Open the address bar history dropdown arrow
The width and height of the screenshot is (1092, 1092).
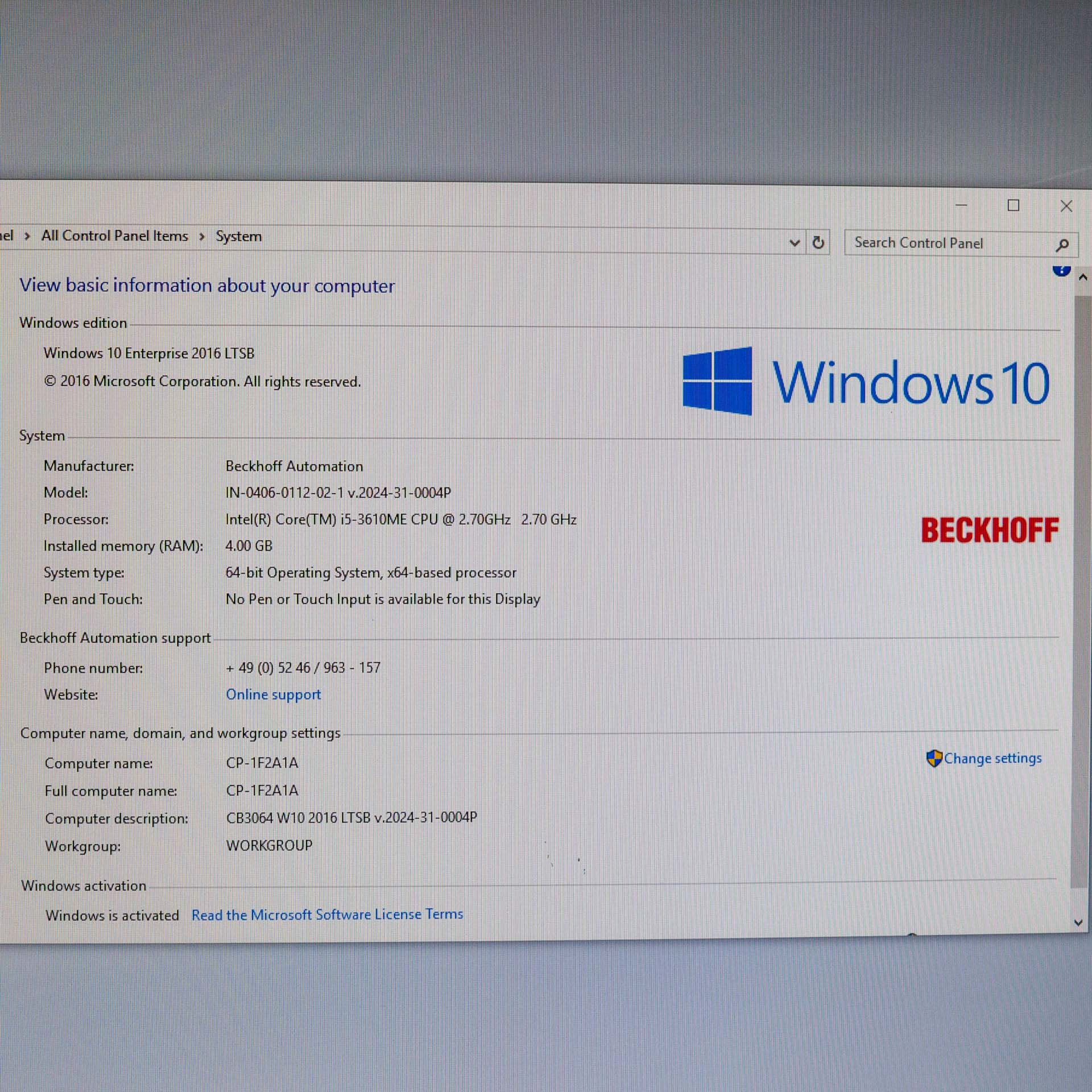click(x=795, y=243)
